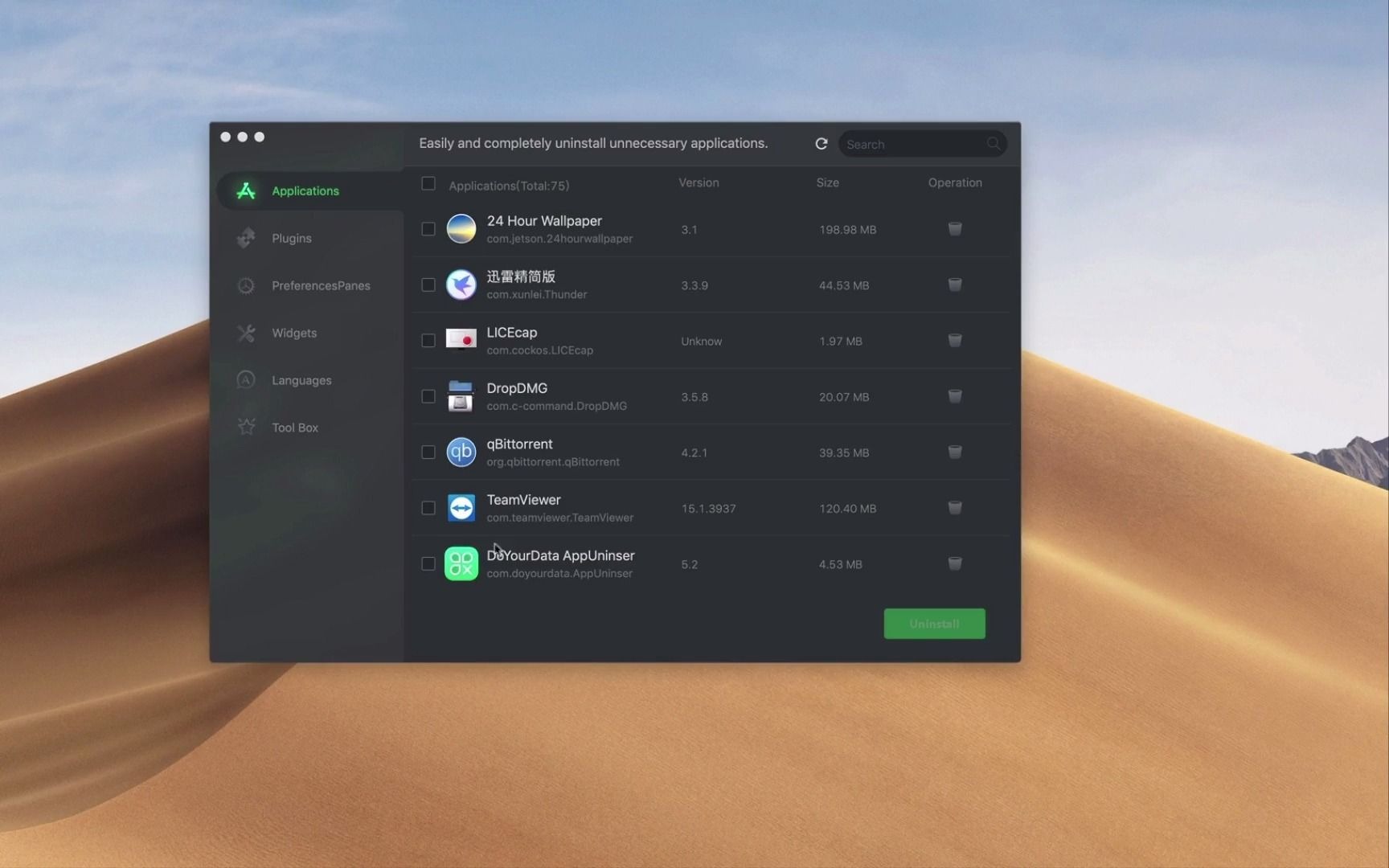Click the Version column header

pos(699,183)
